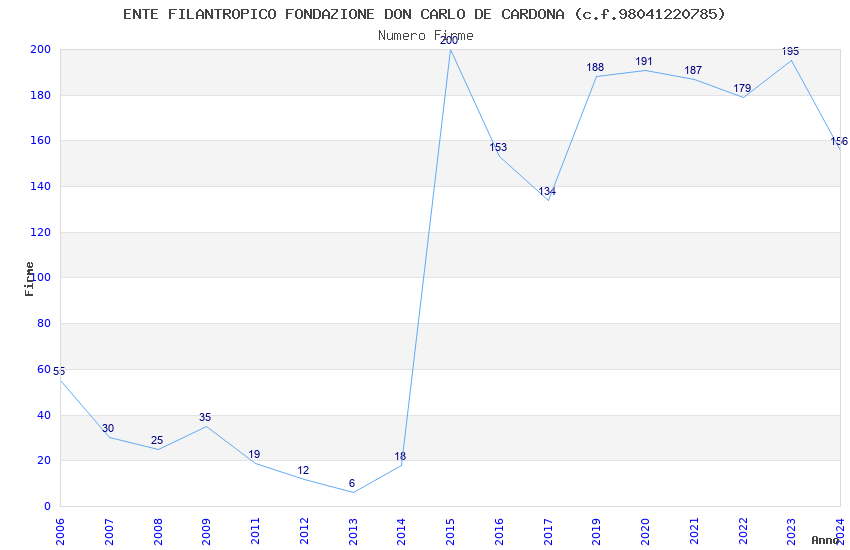Click x-axis year 2014

coord(401,531)
